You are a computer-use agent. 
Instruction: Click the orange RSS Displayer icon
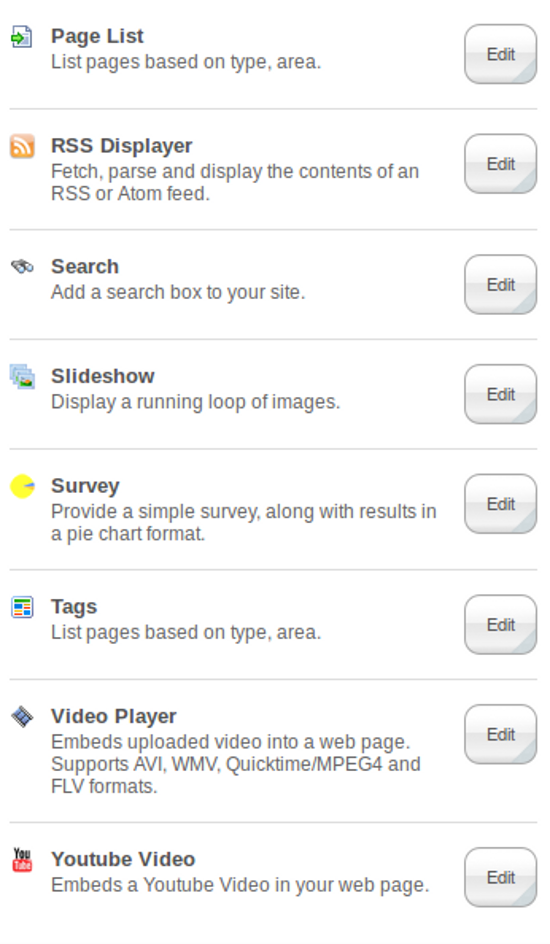coord(22,146)
